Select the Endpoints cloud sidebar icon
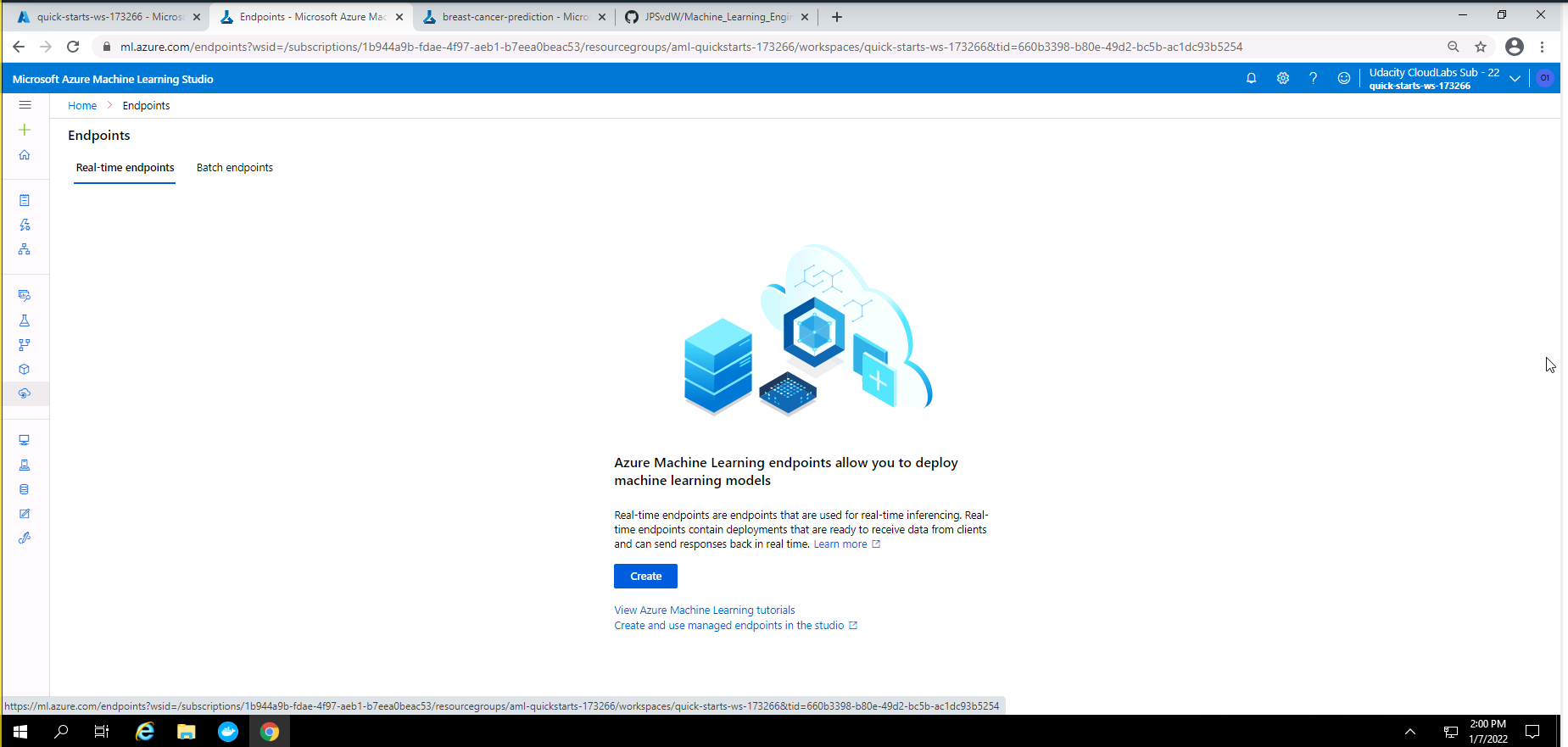1568x747 pixels. 25,393
